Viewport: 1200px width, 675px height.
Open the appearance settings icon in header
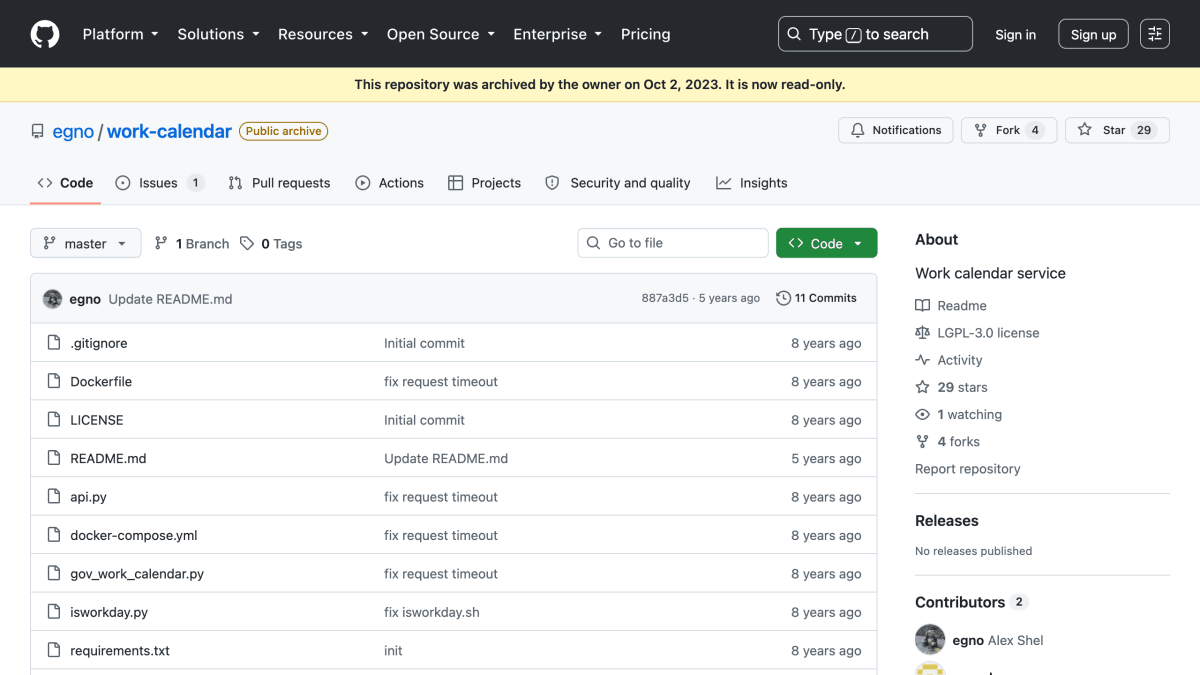pyautogui.click(x=1155, y=34)
